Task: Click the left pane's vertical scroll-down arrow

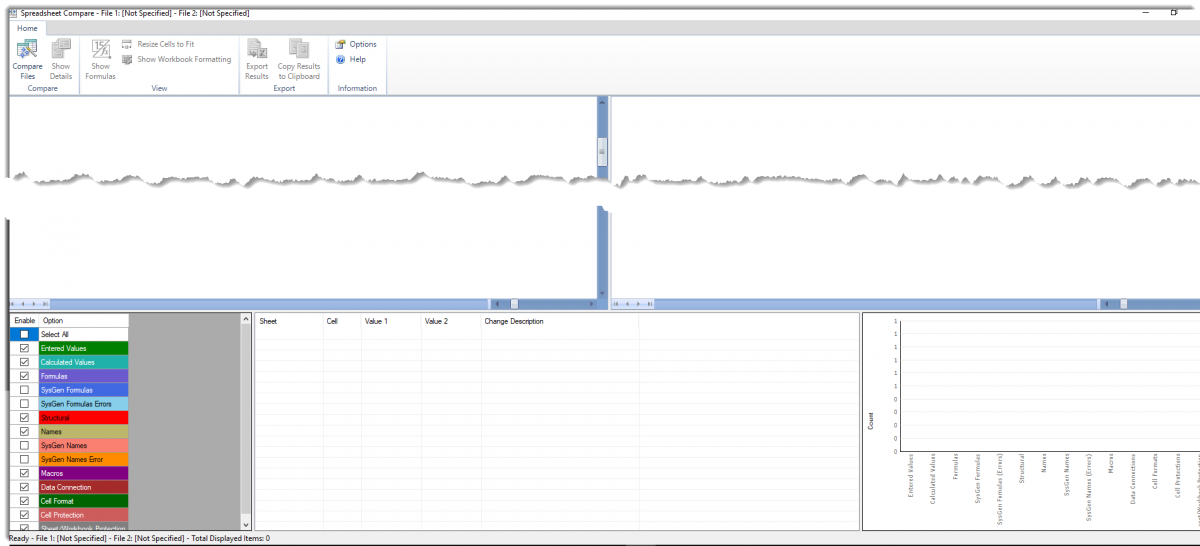Action: click(602, 293)
